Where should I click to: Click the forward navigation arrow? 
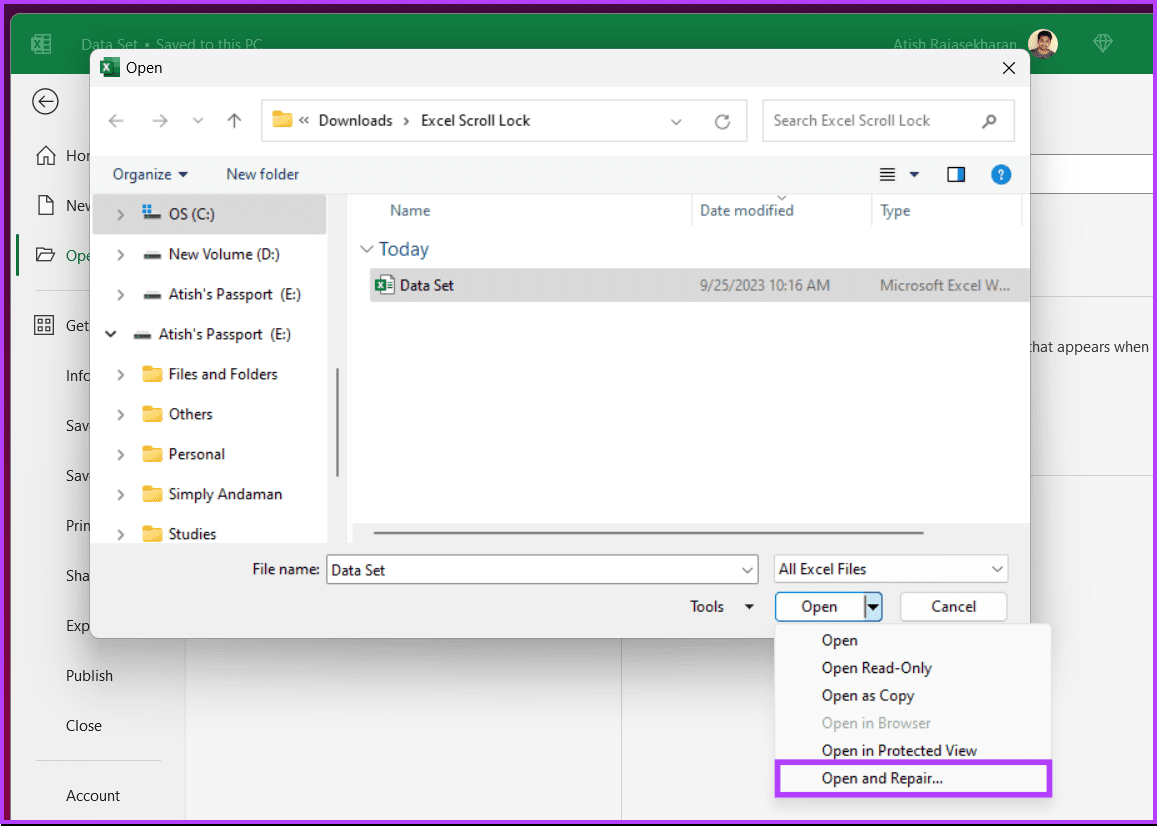(160, 120)
